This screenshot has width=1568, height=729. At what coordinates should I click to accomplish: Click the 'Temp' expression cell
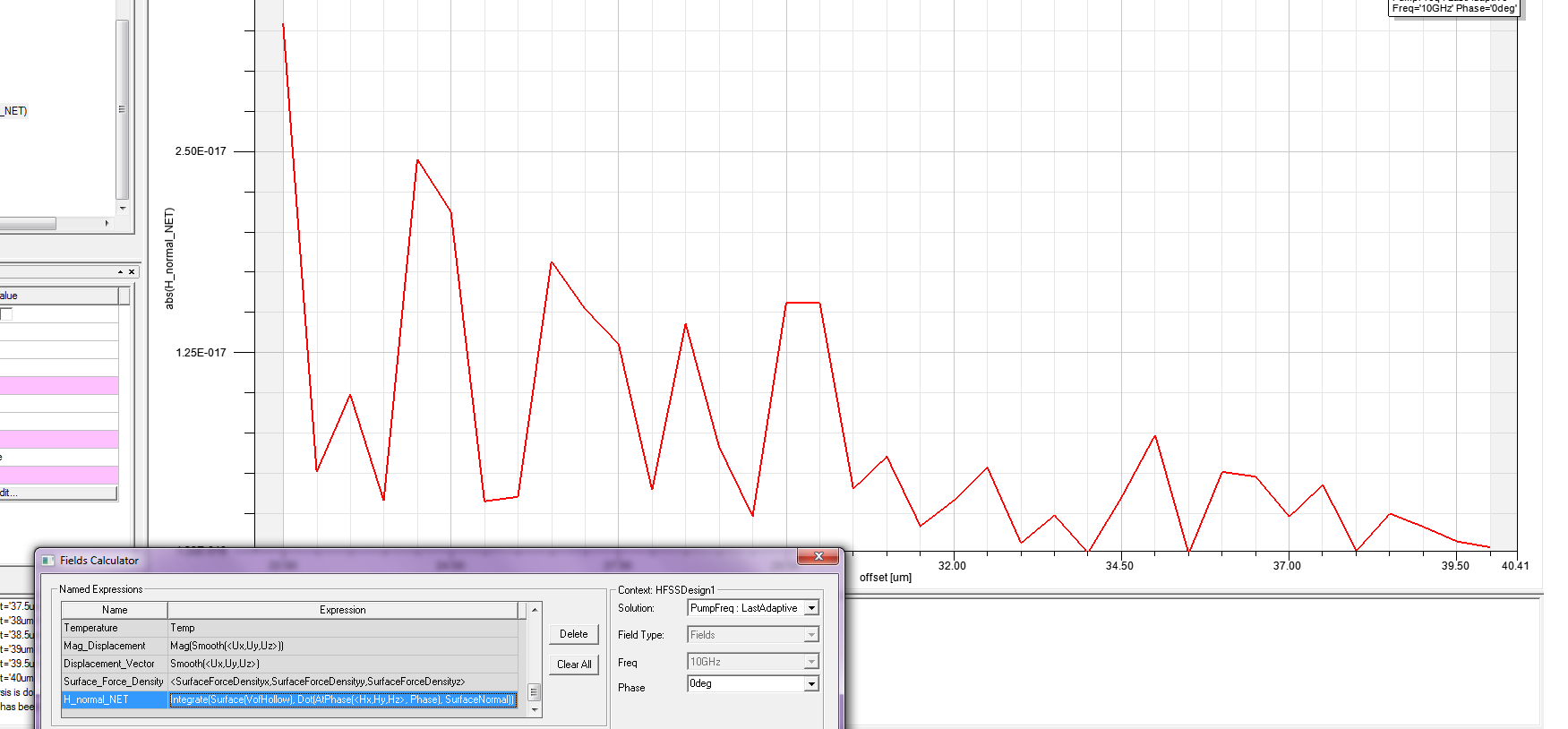pos(343,628)
